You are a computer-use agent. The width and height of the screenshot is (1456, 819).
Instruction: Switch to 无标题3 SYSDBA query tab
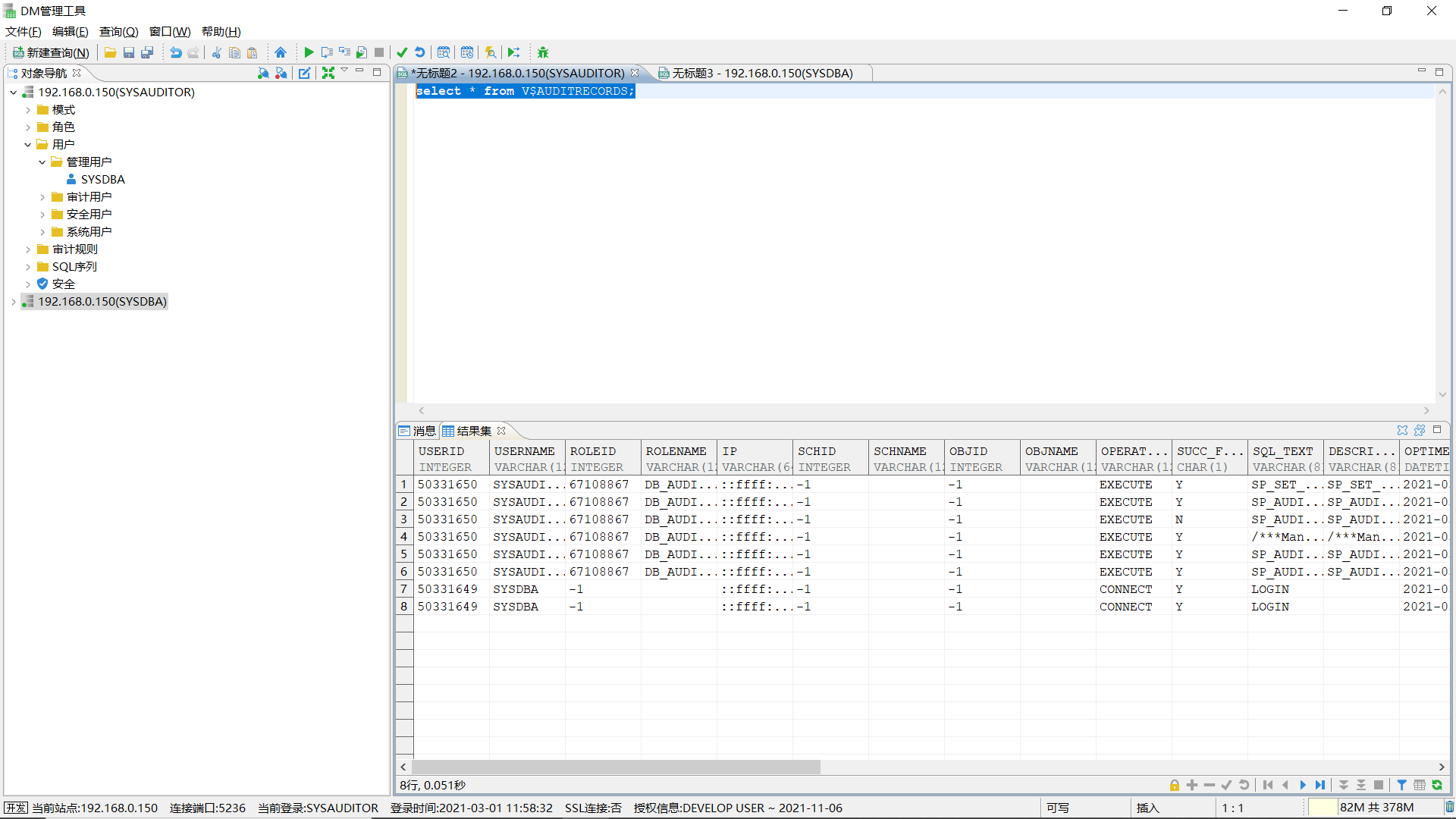(762, 74)
